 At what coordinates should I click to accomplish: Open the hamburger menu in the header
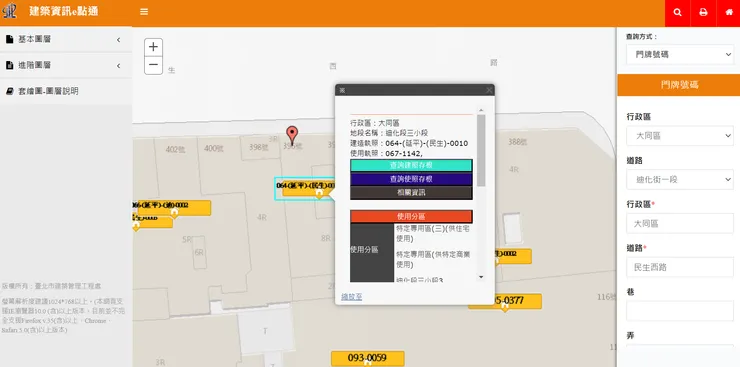pyautogui.click(x=144, y=12)
